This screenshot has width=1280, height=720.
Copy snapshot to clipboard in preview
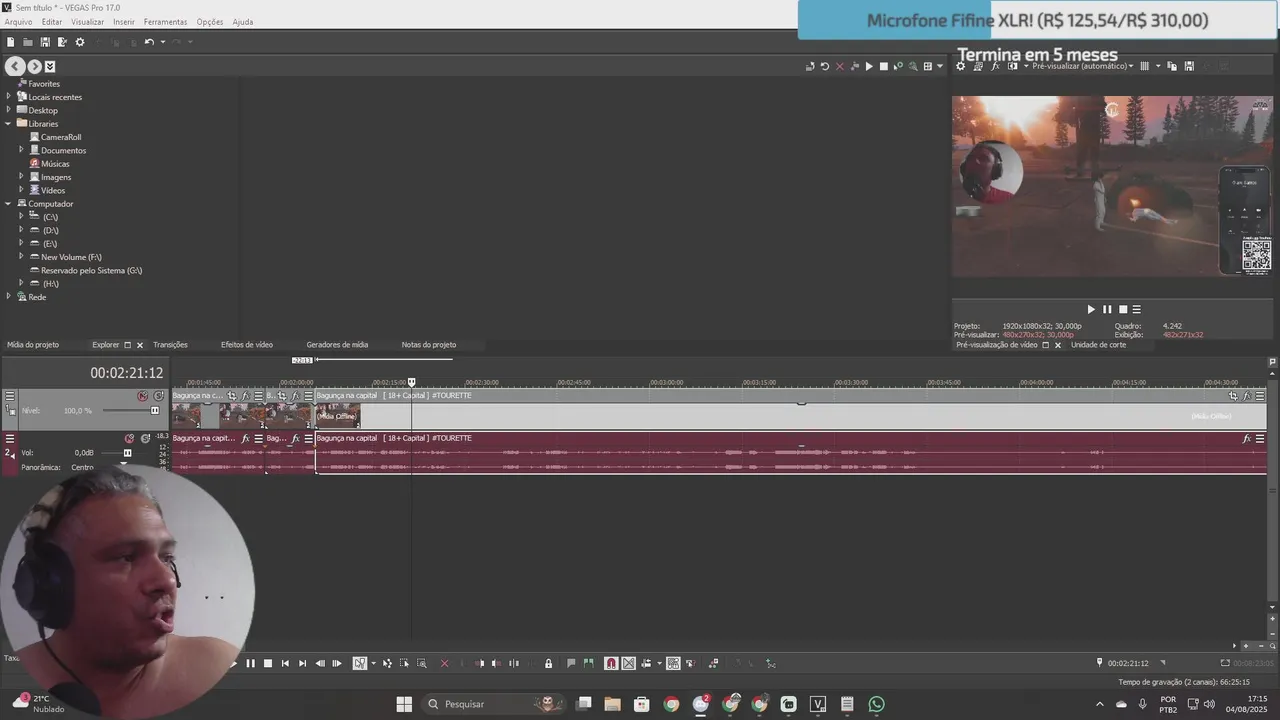pos(1172,66)
